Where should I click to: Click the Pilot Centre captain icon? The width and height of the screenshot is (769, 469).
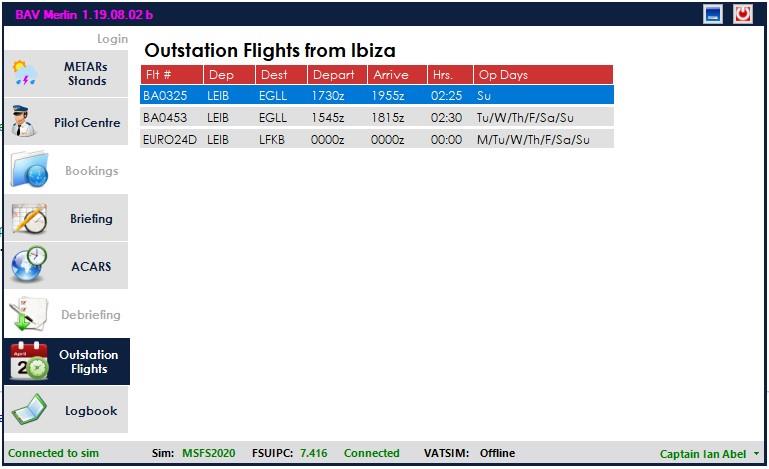24,121
